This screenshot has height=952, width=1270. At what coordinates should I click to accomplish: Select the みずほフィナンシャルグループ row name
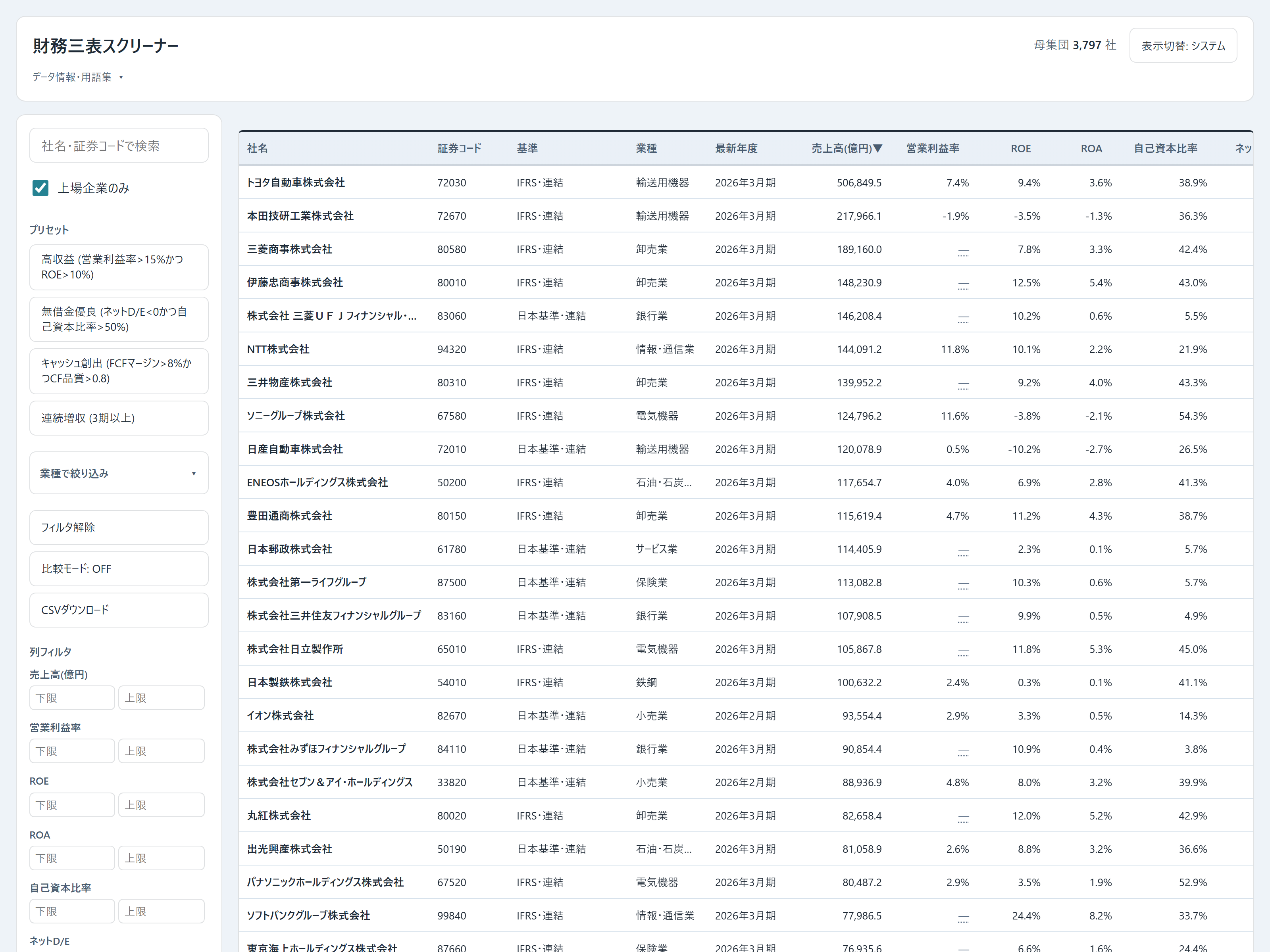(326, 748)
